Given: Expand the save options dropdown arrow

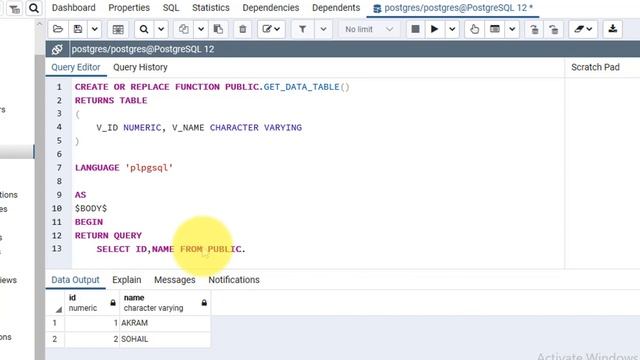Looking at the screenshot, I should [x=94, y=29].
